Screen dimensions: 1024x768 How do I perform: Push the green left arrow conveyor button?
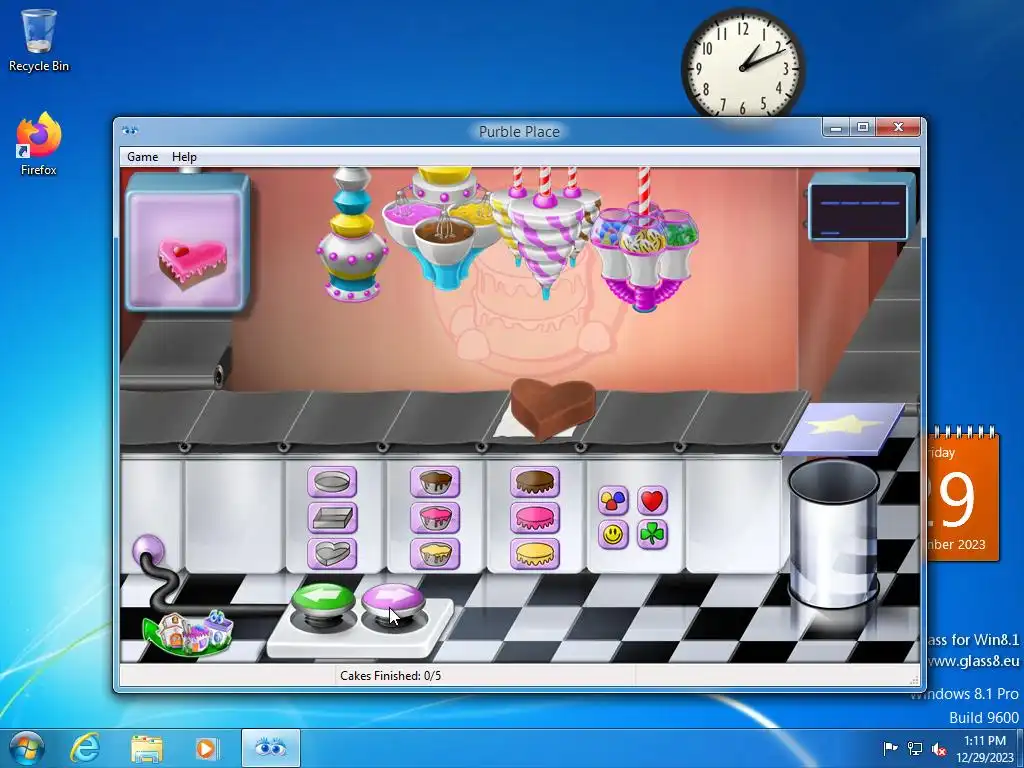(x=323, y=600)
